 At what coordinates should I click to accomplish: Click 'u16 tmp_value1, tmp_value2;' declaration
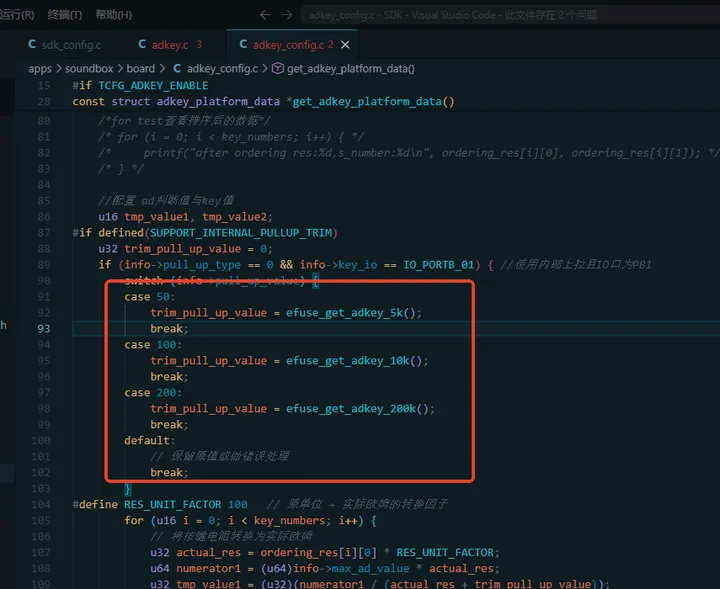coord(185,217)
